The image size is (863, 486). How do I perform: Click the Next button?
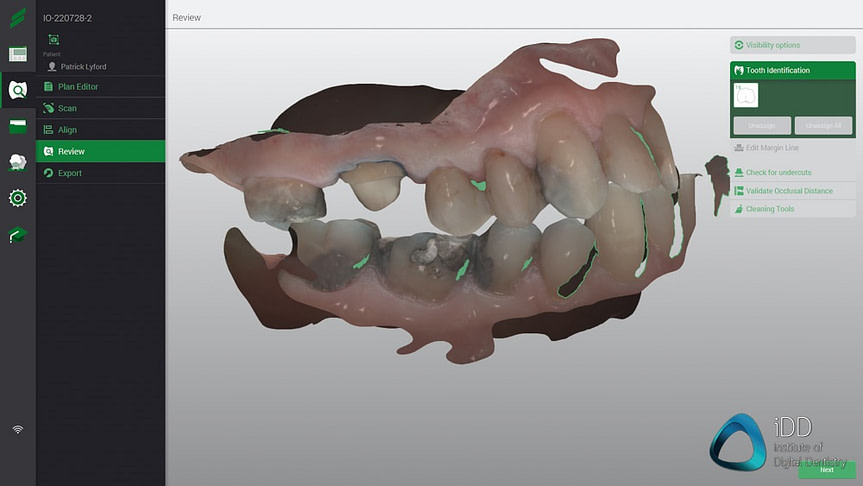[x=826, y=469]
